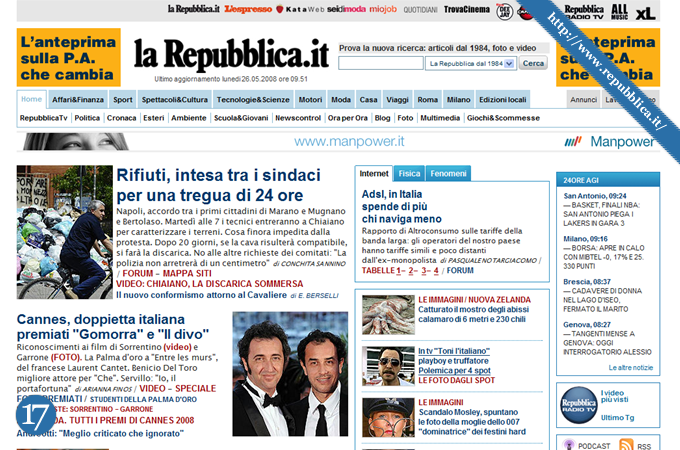Open the KataWeb logo link
Image resolution: width=680 pixels, height=450 pixels.
(x=301, y=9)
